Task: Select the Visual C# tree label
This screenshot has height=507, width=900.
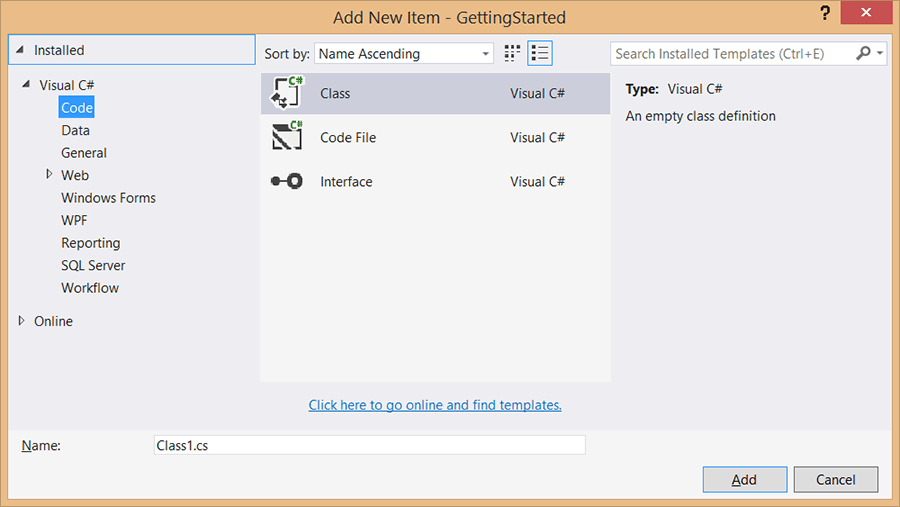Action: (x=67, y=85)
